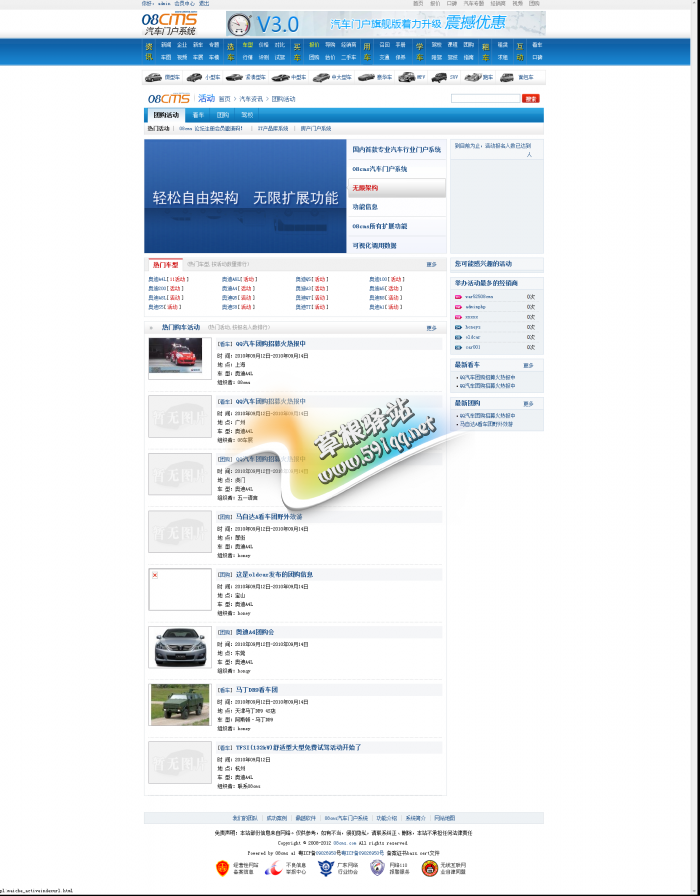Click the red search button
This screenshot has width=700, height=896.
(531, 99)
